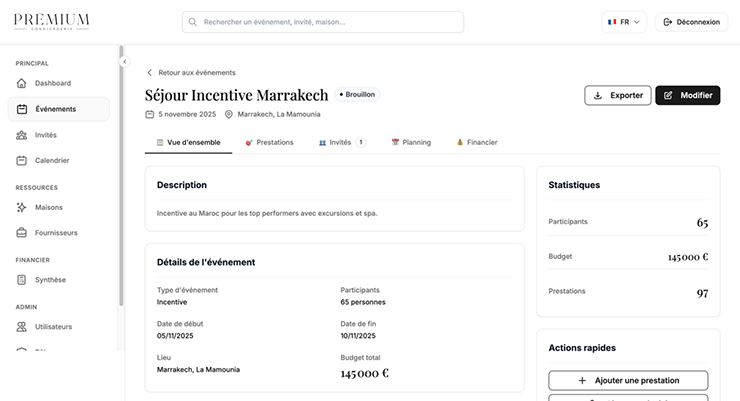Open the Synthèse financial icon
This screenshot has height=401, width=740.
pos(22,280)
